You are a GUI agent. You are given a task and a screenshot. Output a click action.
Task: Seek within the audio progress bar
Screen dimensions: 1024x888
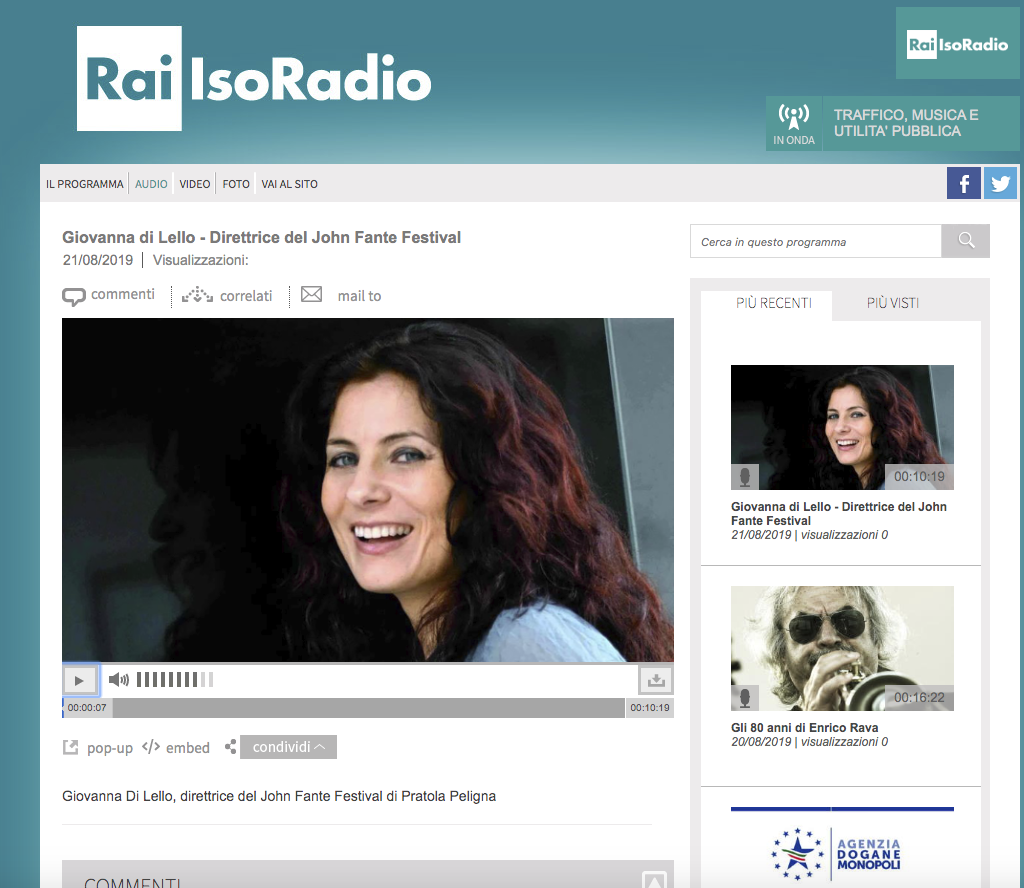click(368, 708)
